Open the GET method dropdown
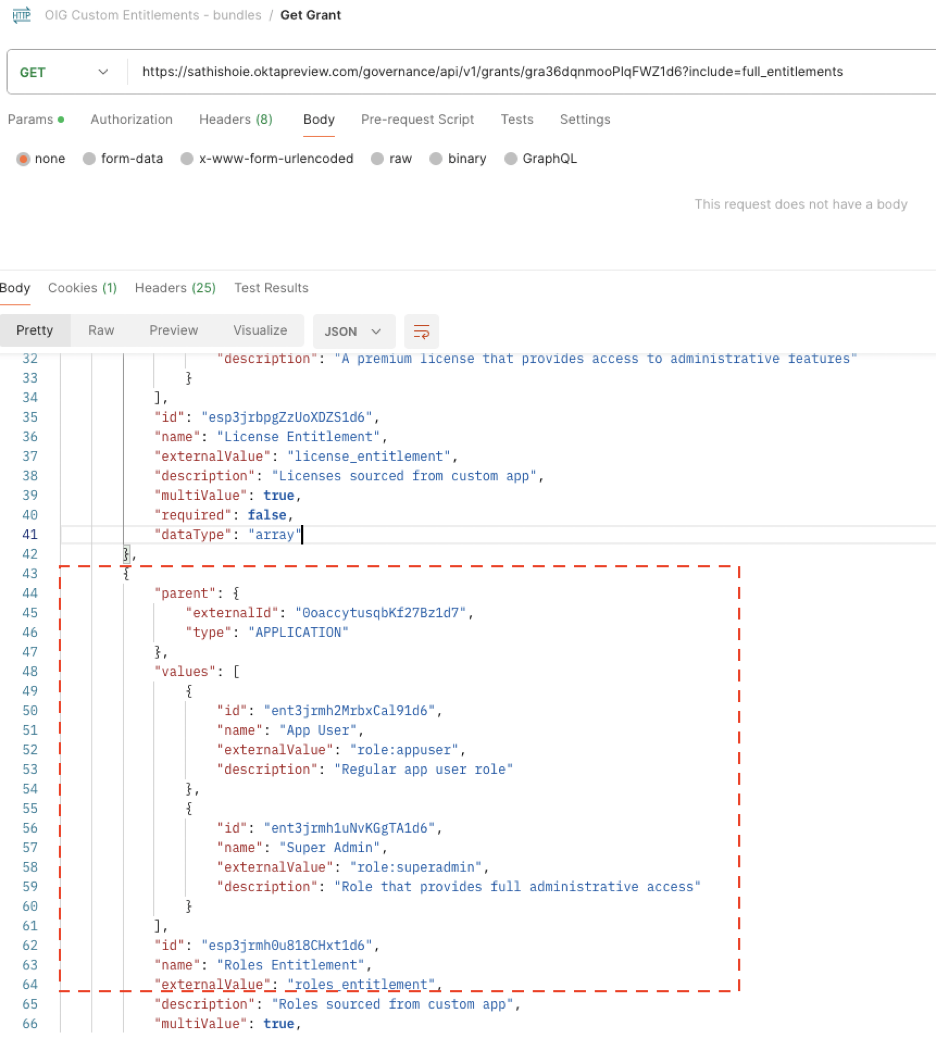The image size is (936, 1038). (x=64, y=72)
